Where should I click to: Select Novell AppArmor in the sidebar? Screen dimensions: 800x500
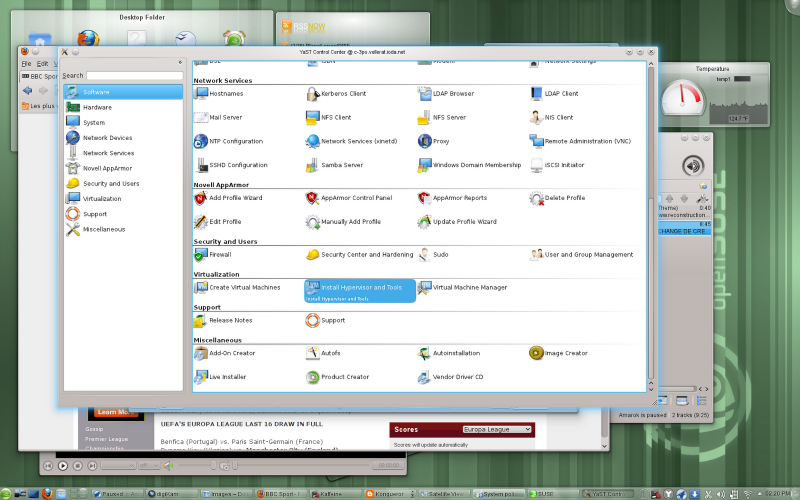(x=123, y=168)
